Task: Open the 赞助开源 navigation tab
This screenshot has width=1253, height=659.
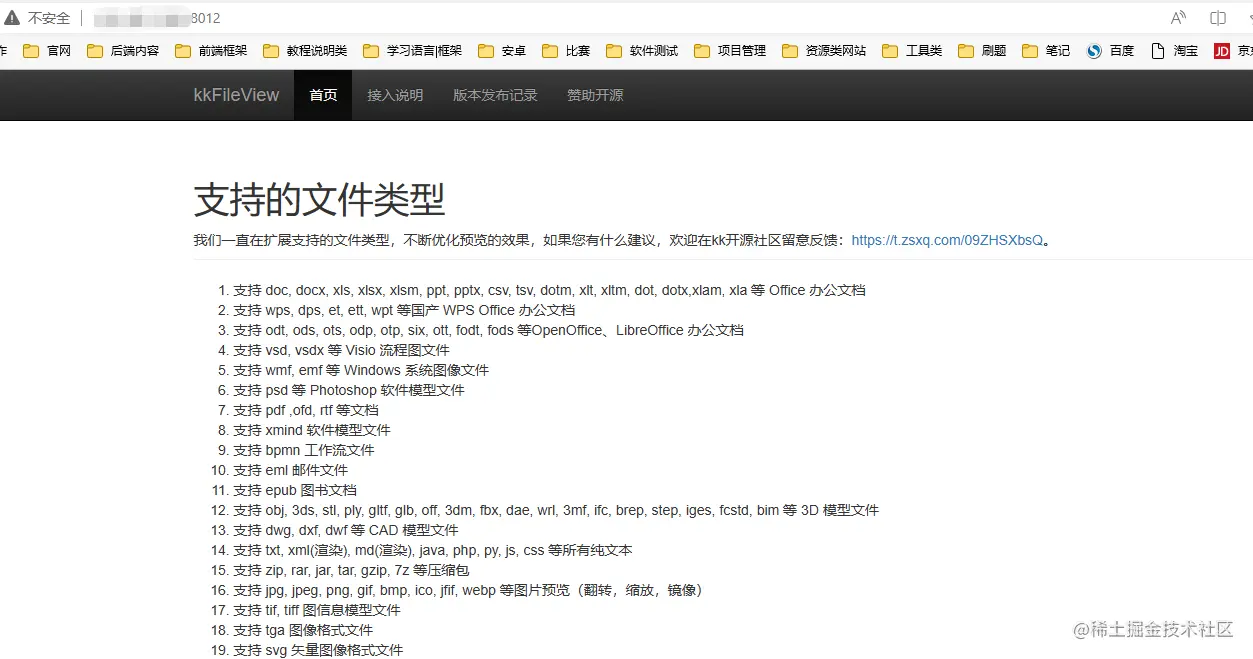Action: [595, 95]
